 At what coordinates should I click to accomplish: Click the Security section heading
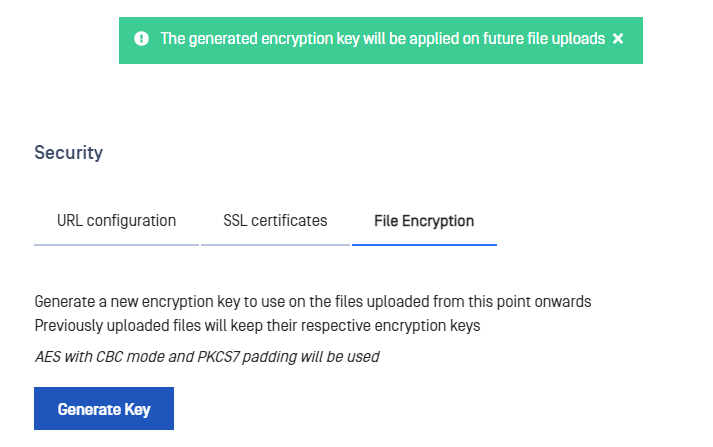69,153
